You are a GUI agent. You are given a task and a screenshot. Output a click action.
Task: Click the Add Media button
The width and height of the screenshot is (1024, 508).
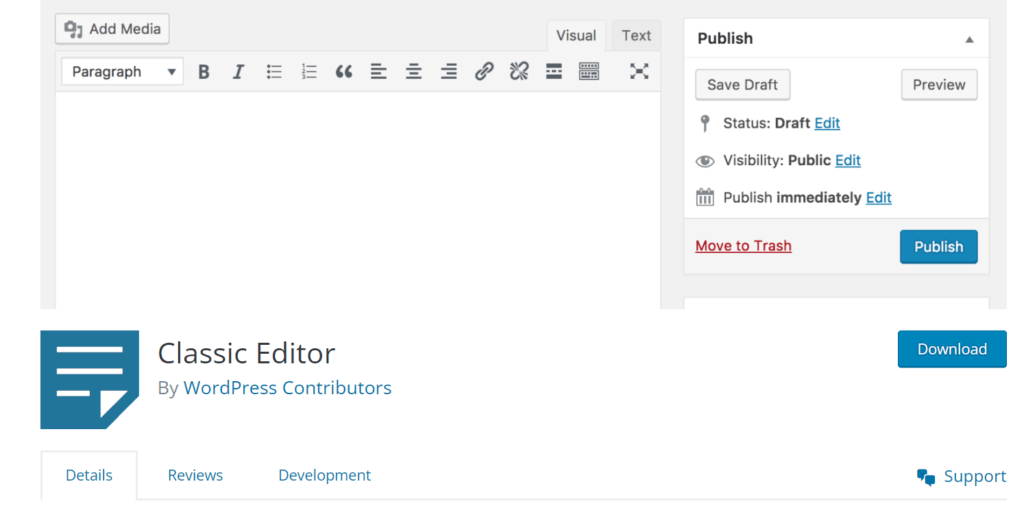112,29
